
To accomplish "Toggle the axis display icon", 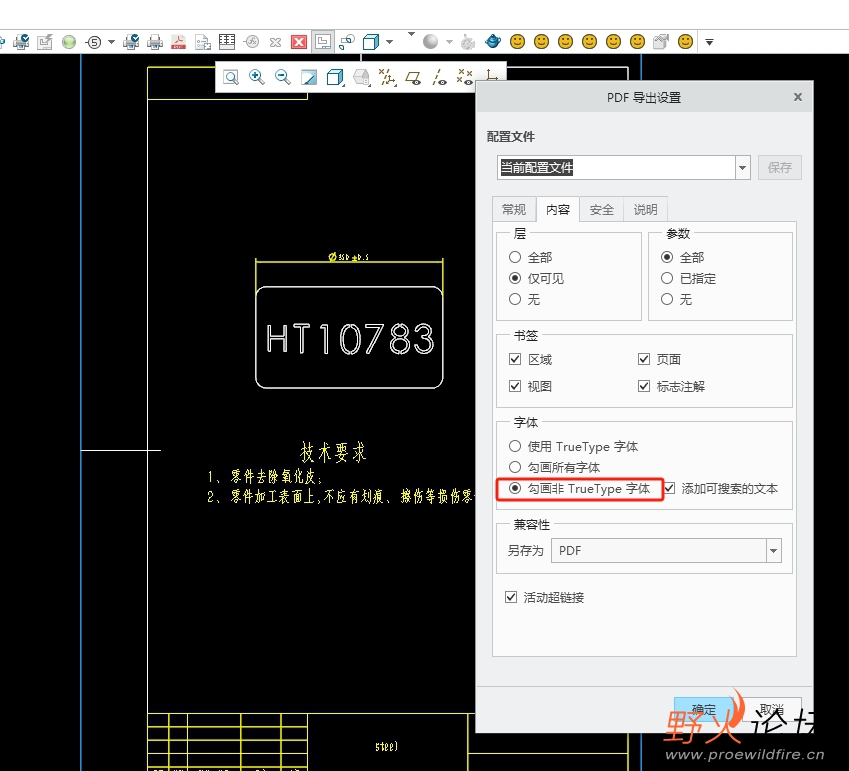I will (439, 77).
